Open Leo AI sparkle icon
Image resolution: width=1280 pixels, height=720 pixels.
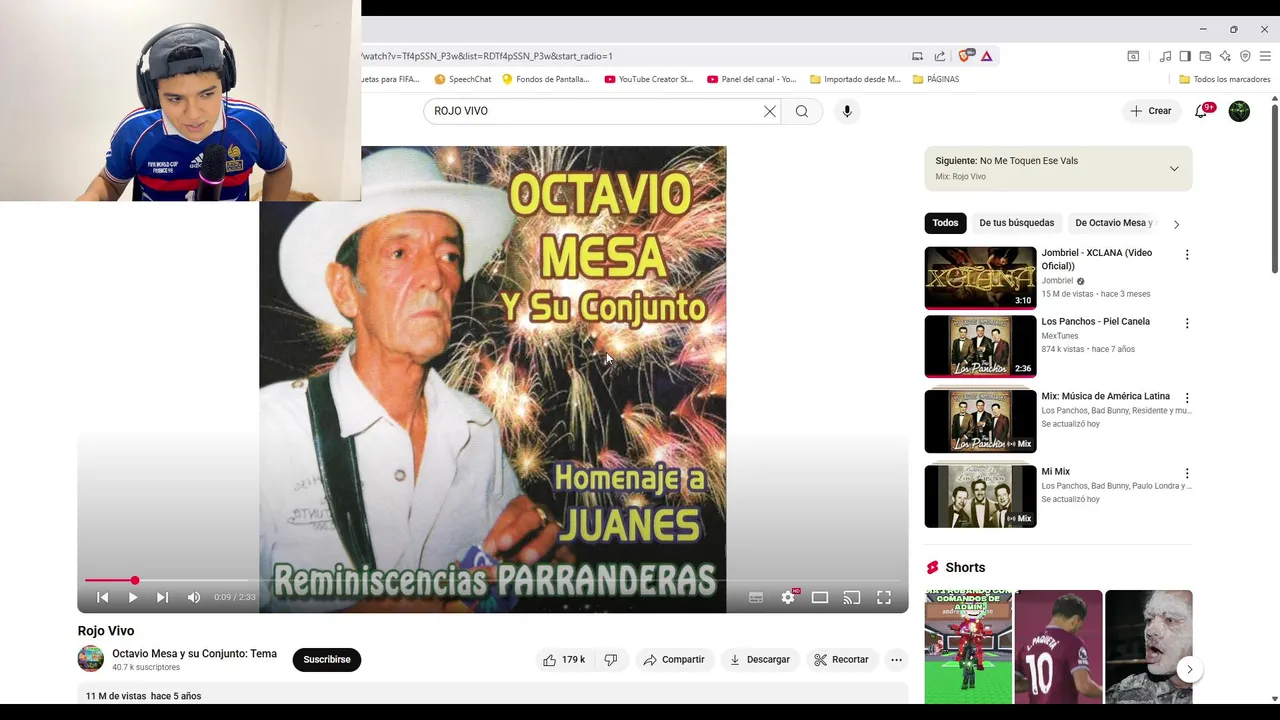pos(1225,56)
